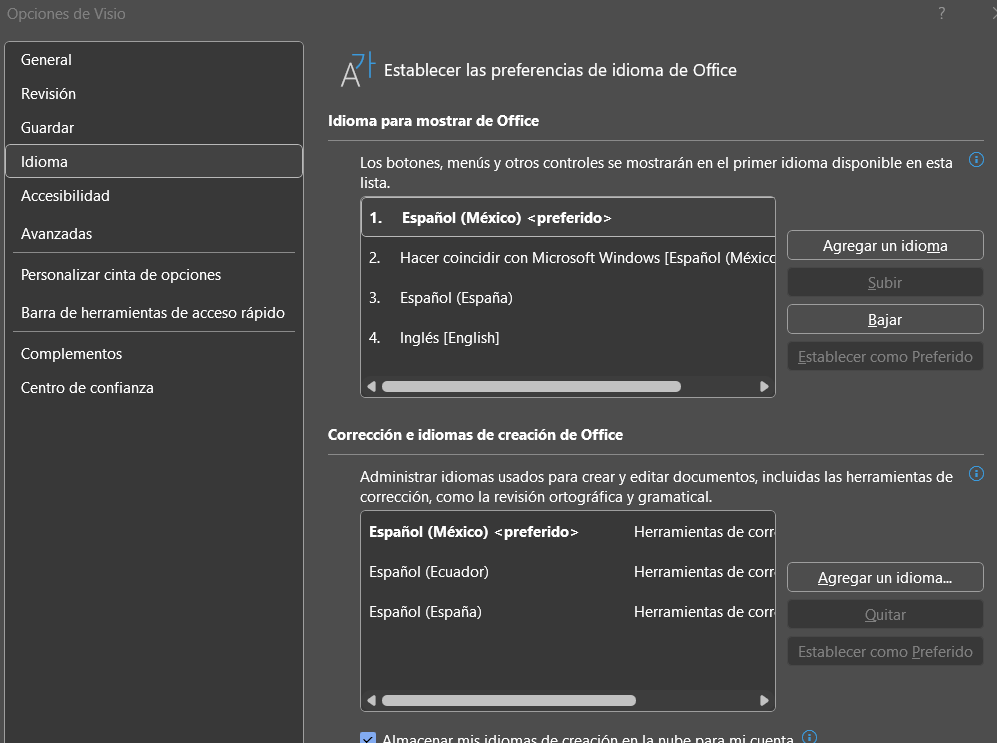This screenshot has height=743, width=997.
Task: Click the help question mark in title bar
Action: 942,13
